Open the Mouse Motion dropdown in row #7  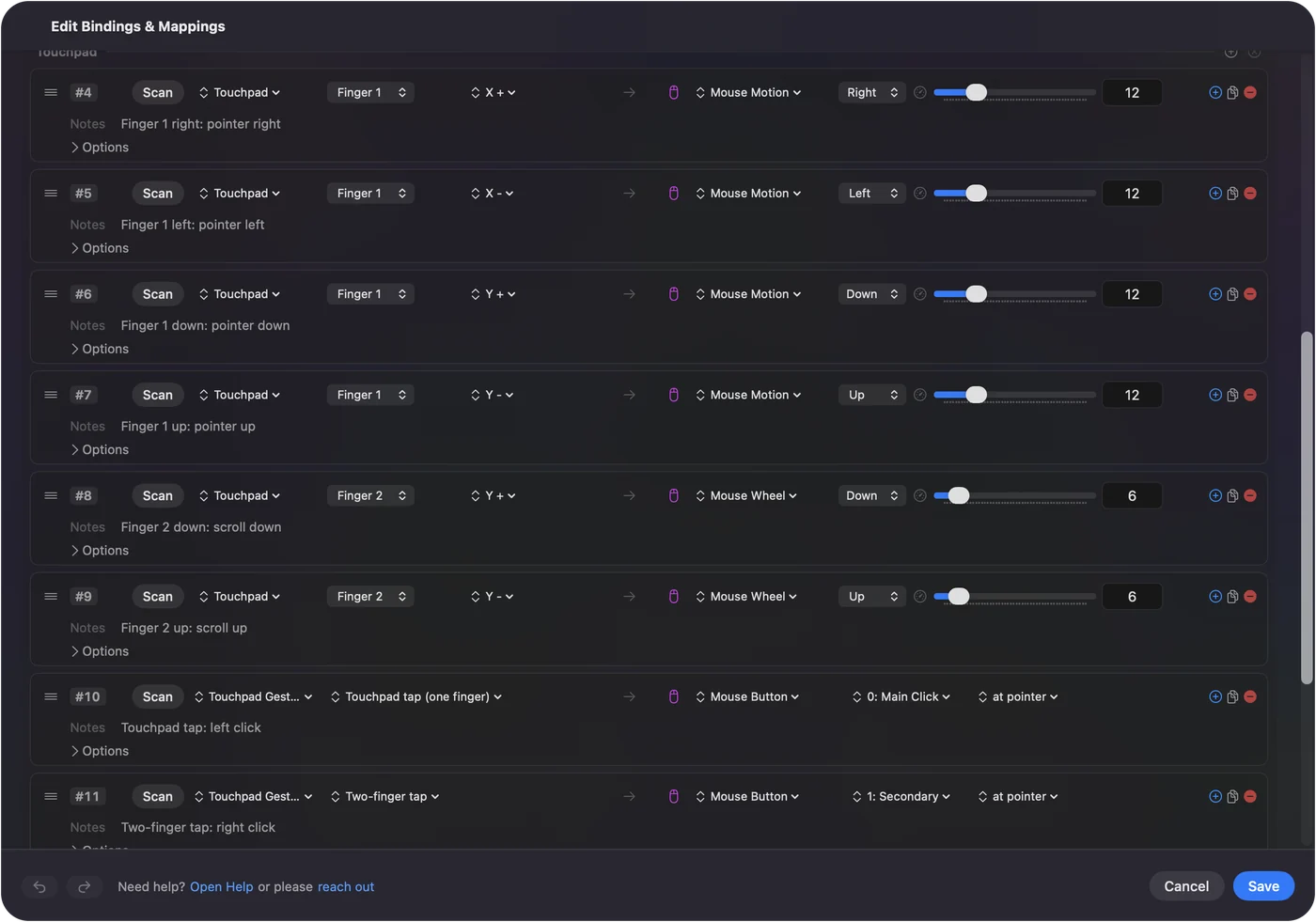749,395
